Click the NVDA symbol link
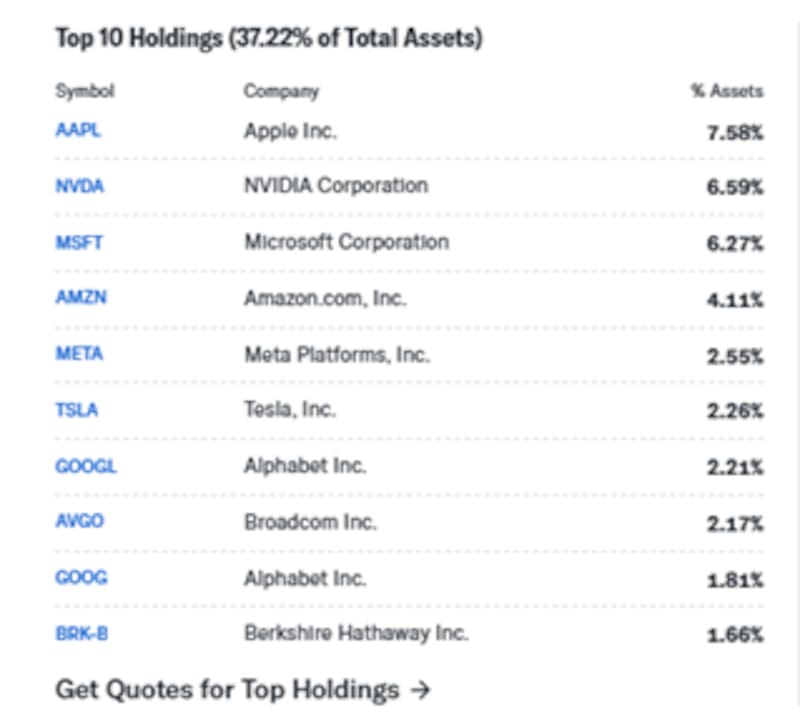Viewport: 800px width, 718px height. (x=80, y=186)
